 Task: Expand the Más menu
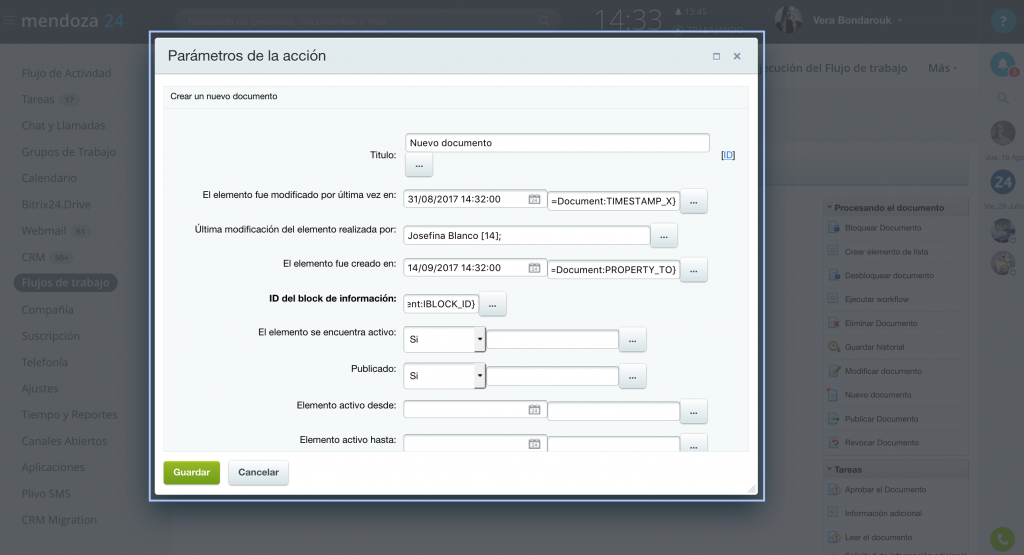[942, 68]
